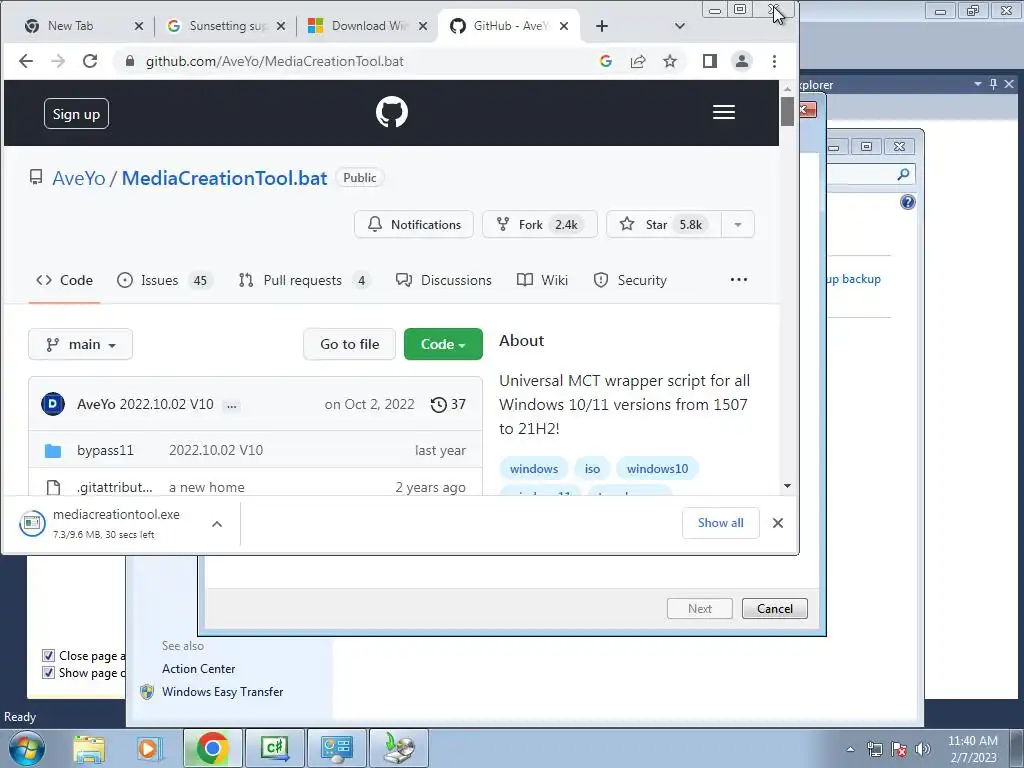Fork the repository
Screen dimensions: 1024x768
[x=539, y=225]
